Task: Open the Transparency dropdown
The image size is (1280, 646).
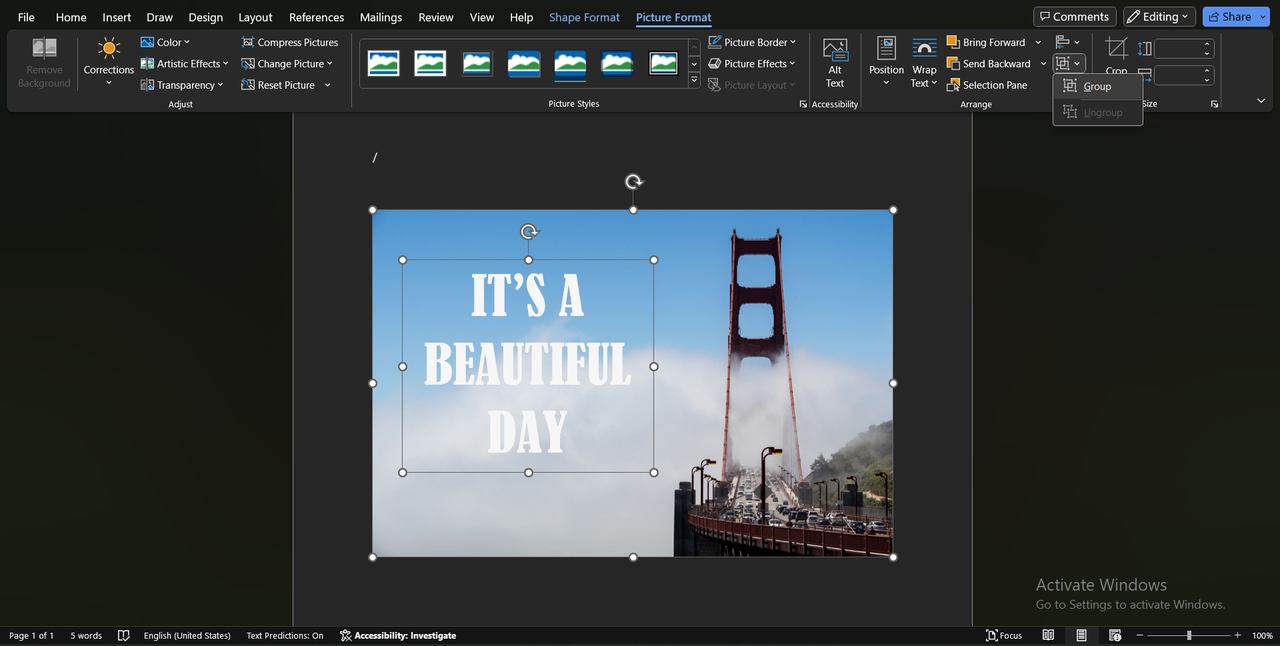Action: (x=182, y=85)
